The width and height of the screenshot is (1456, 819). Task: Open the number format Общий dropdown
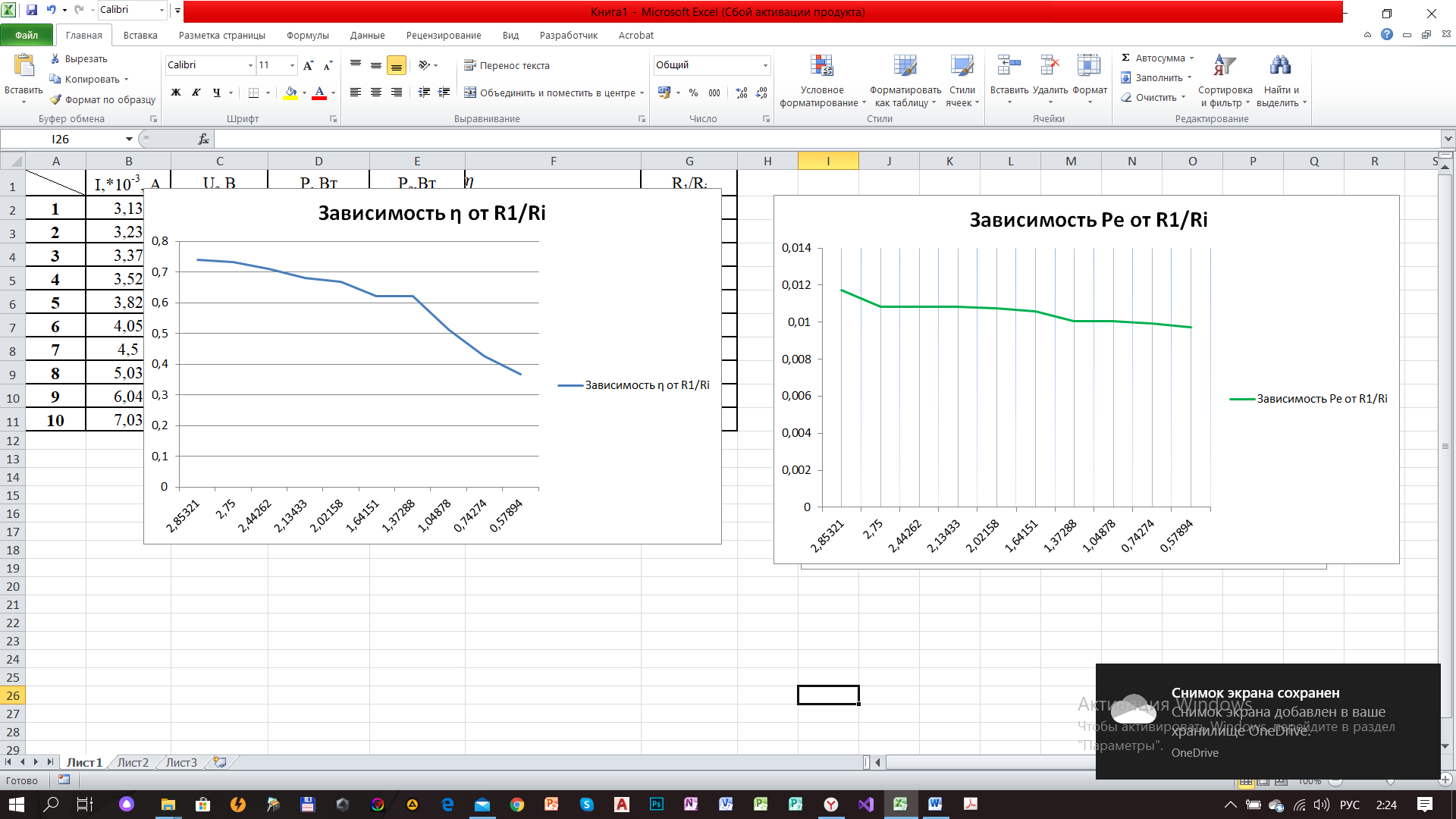(764, 65)
